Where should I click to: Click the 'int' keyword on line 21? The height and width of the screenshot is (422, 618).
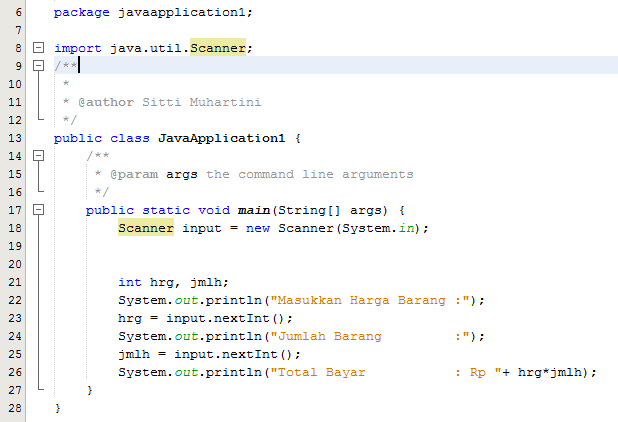[130, 283]
